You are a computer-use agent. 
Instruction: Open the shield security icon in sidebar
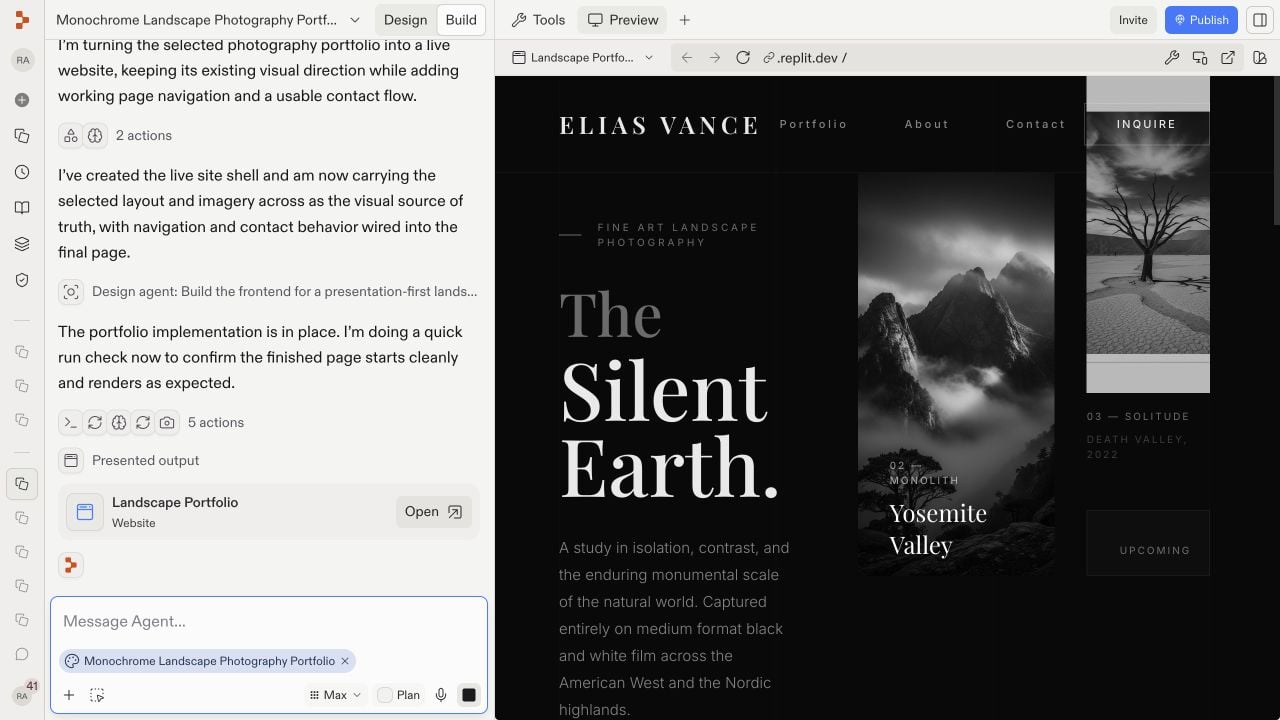(x=22, y=280)
